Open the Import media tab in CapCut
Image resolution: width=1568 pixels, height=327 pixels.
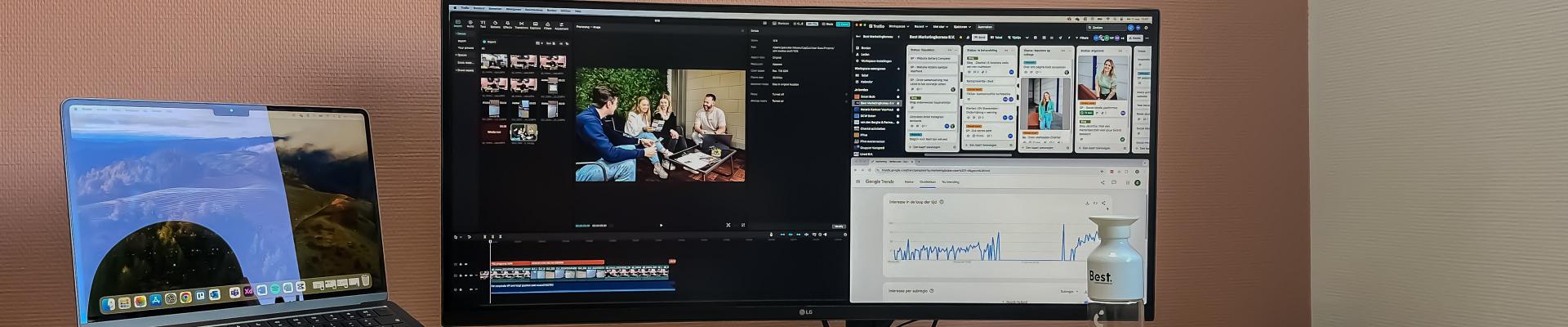click(457, 24)
